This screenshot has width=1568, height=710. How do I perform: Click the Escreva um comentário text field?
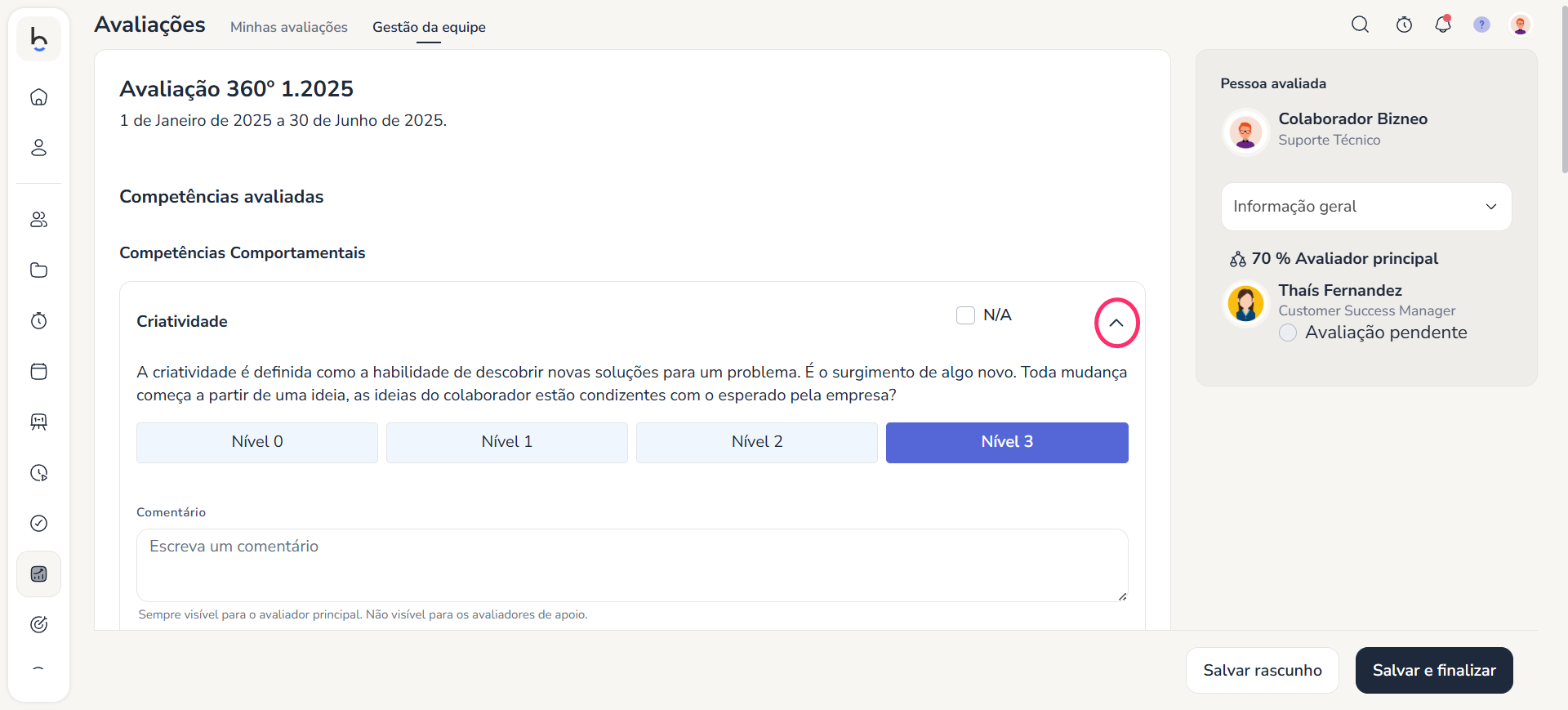(x=631, y=565)
